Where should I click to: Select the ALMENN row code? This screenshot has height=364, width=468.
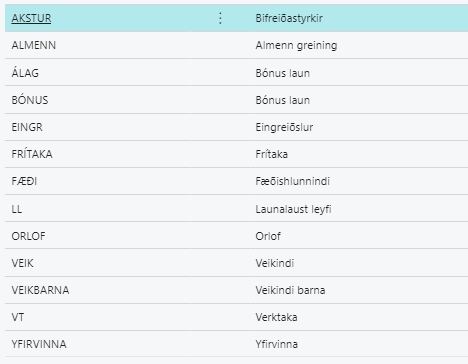point(34,45)
